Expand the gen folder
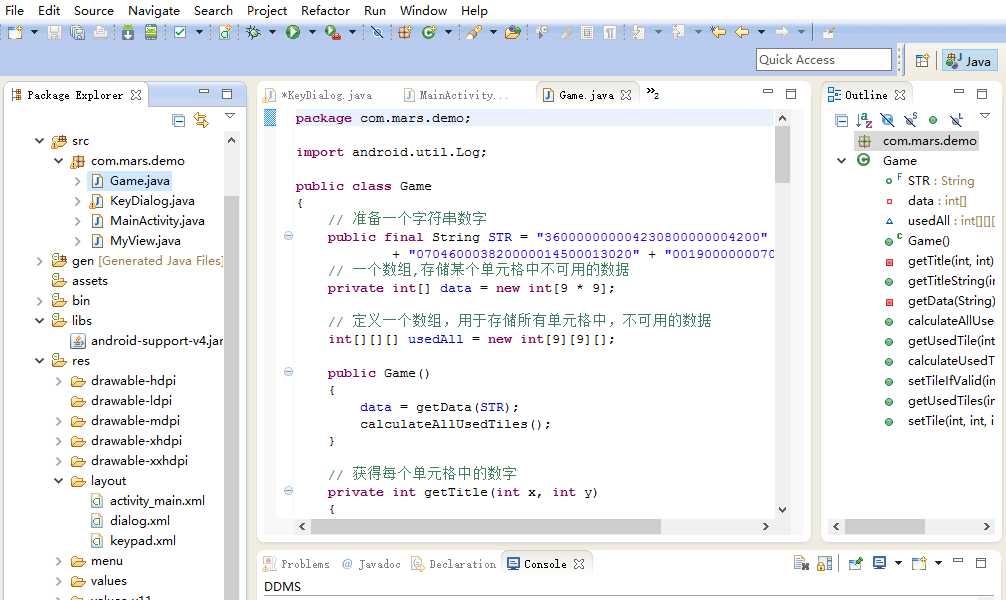The image size is (1006, 600). click(39, 261)
